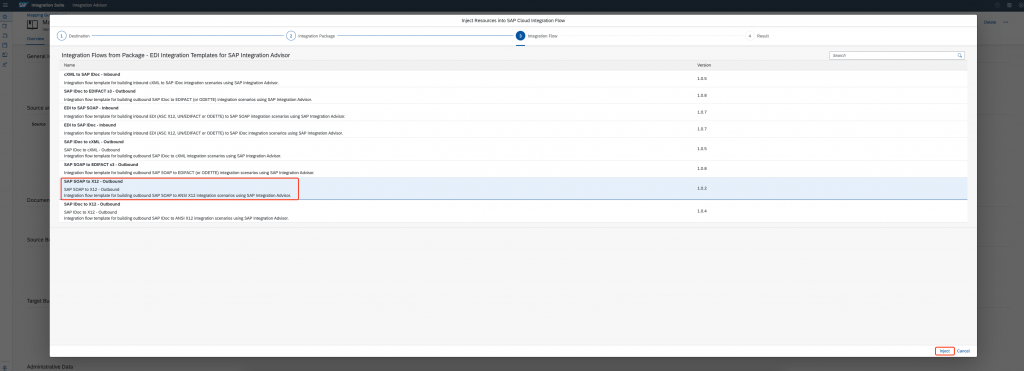
Task: Click the Cancel button in the dialog
Action: 963,351
